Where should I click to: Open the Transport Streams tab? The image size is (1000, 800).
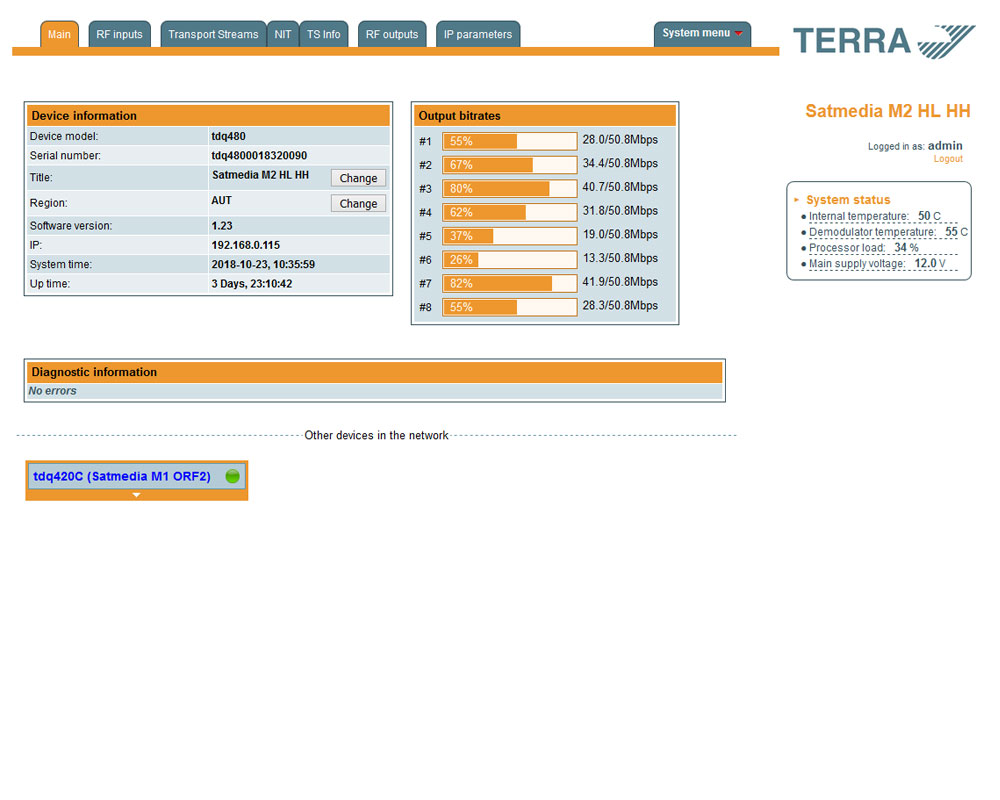pos(213,35)
